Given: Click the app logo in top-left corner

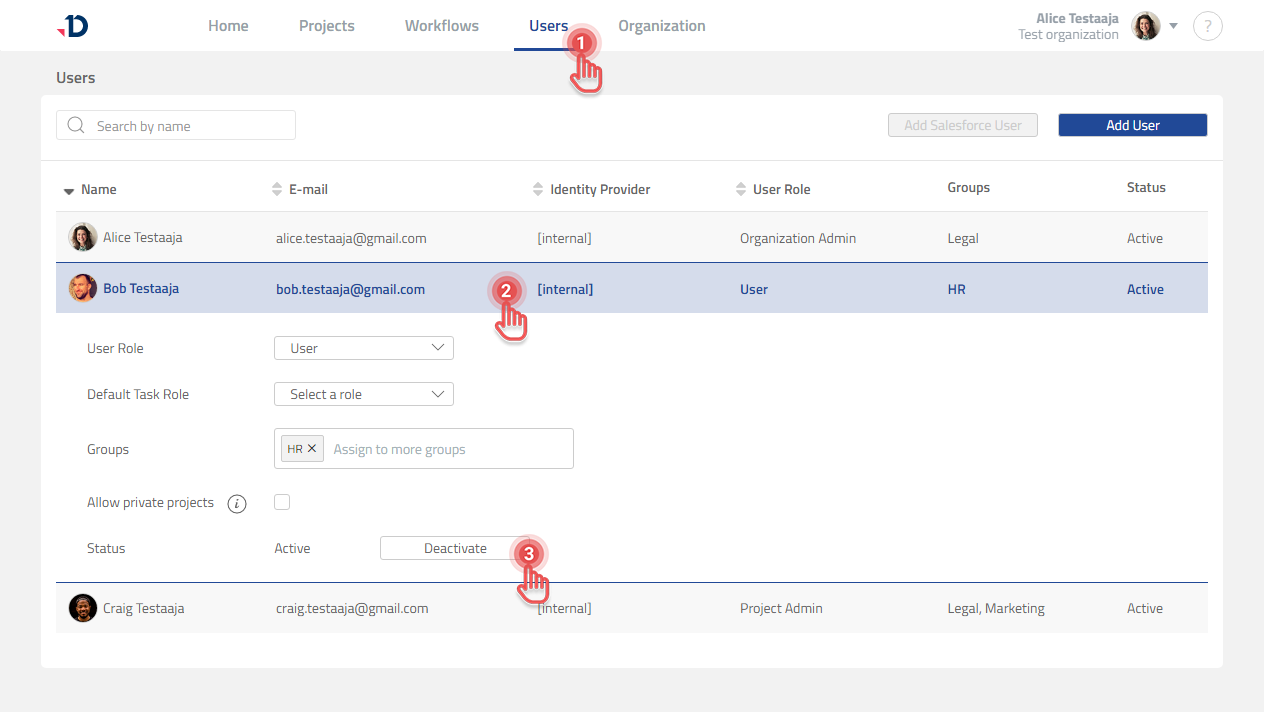Looking at the screenshot, I should click(73, 27).
